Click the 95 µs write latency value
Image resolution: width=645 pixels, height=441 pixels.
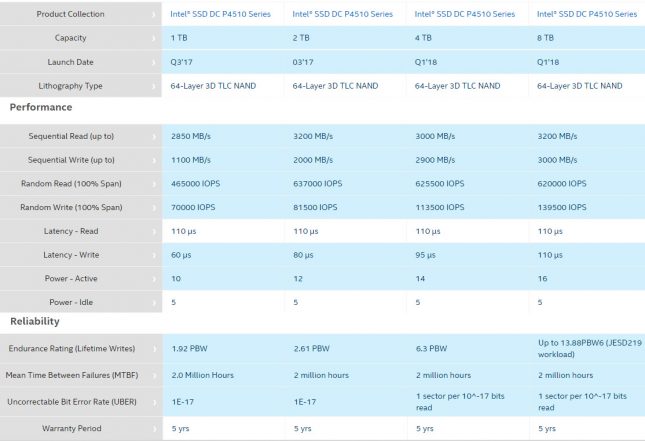coord(426,255)
